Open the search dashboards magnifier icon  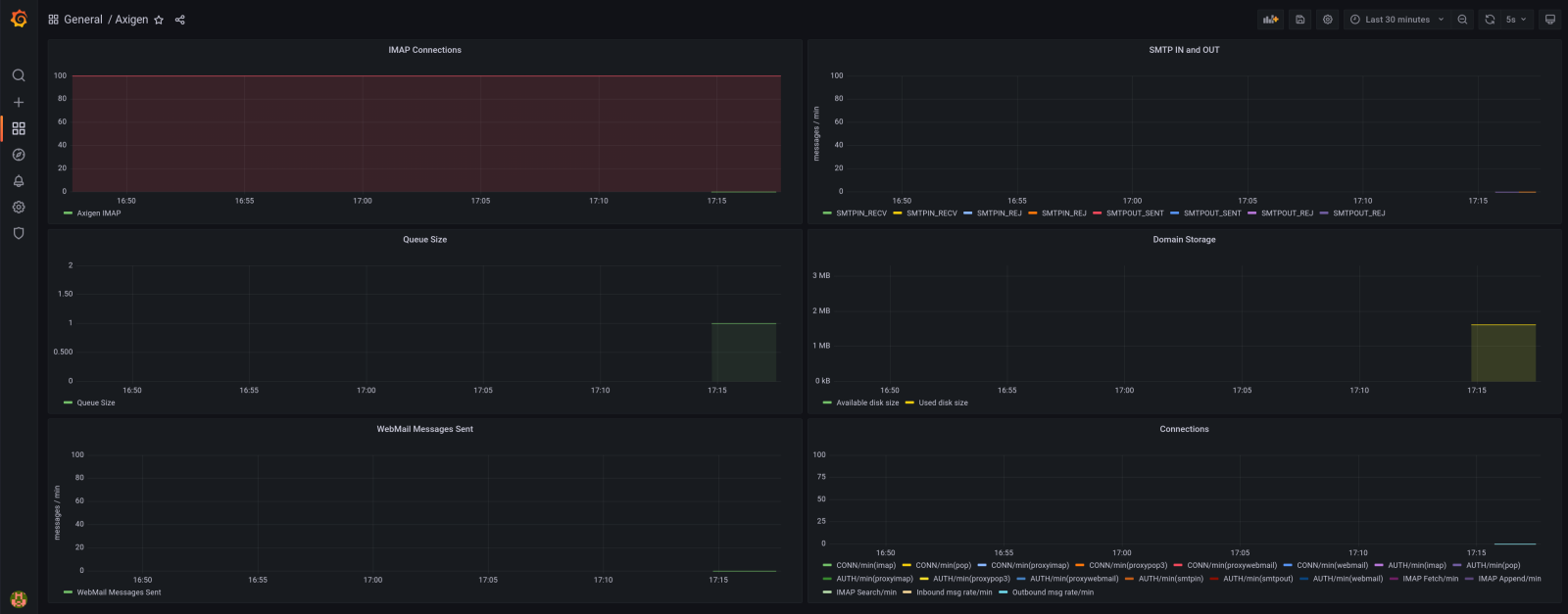(x=19, y=75)
